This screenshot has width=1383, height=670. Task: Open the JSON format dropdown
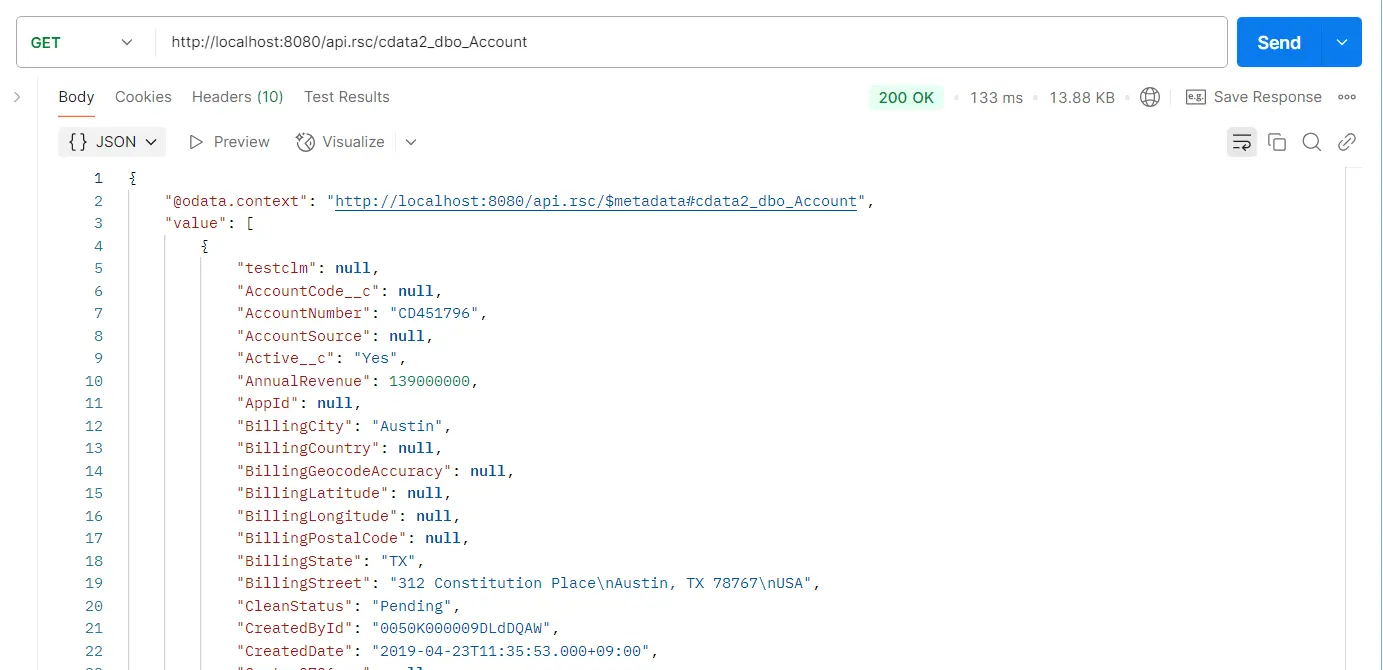click(112, 142)
